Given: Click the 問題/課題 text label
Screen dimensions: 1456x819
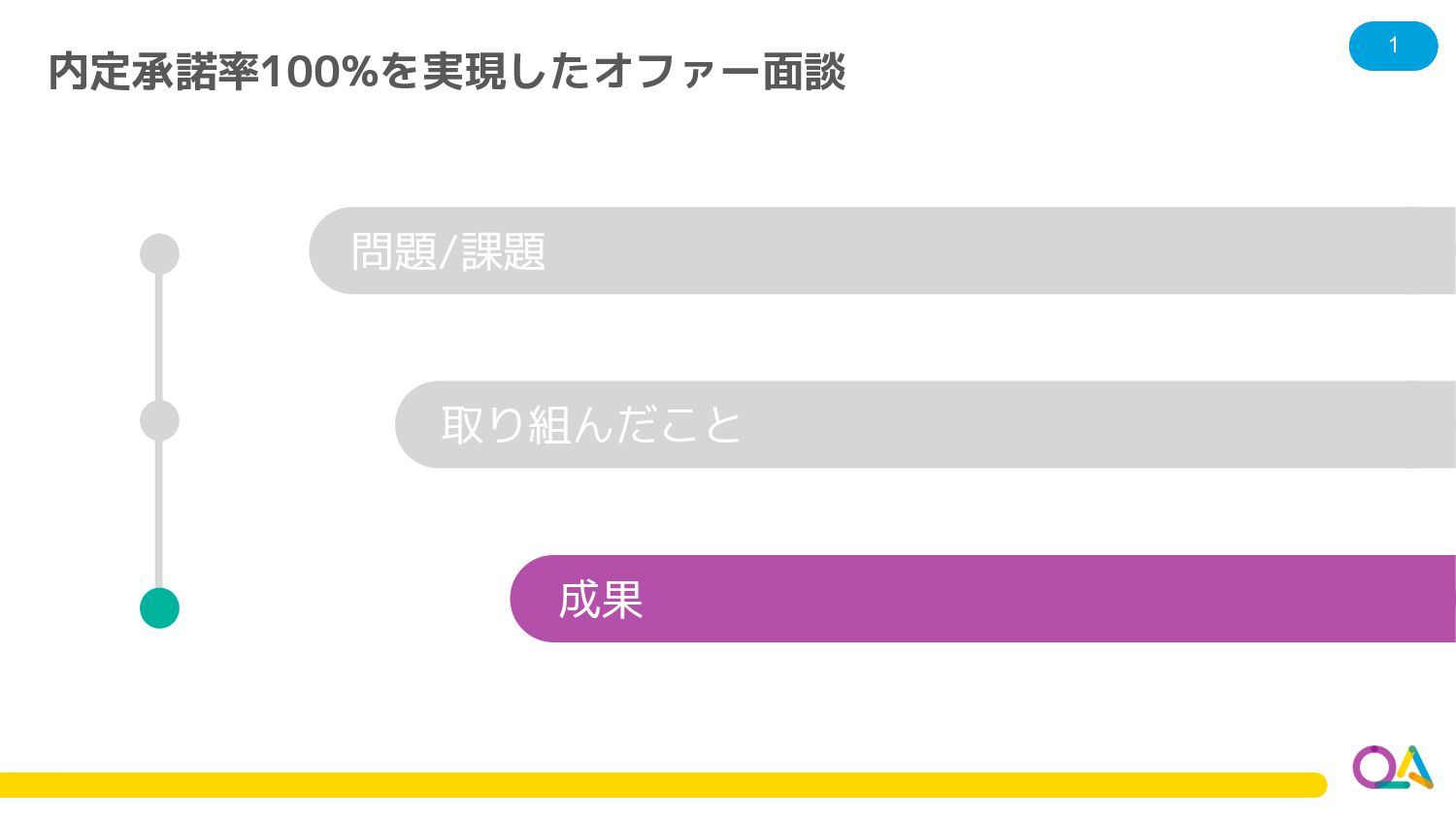Looking at the screenshot, I should click(x=448, y=251).
